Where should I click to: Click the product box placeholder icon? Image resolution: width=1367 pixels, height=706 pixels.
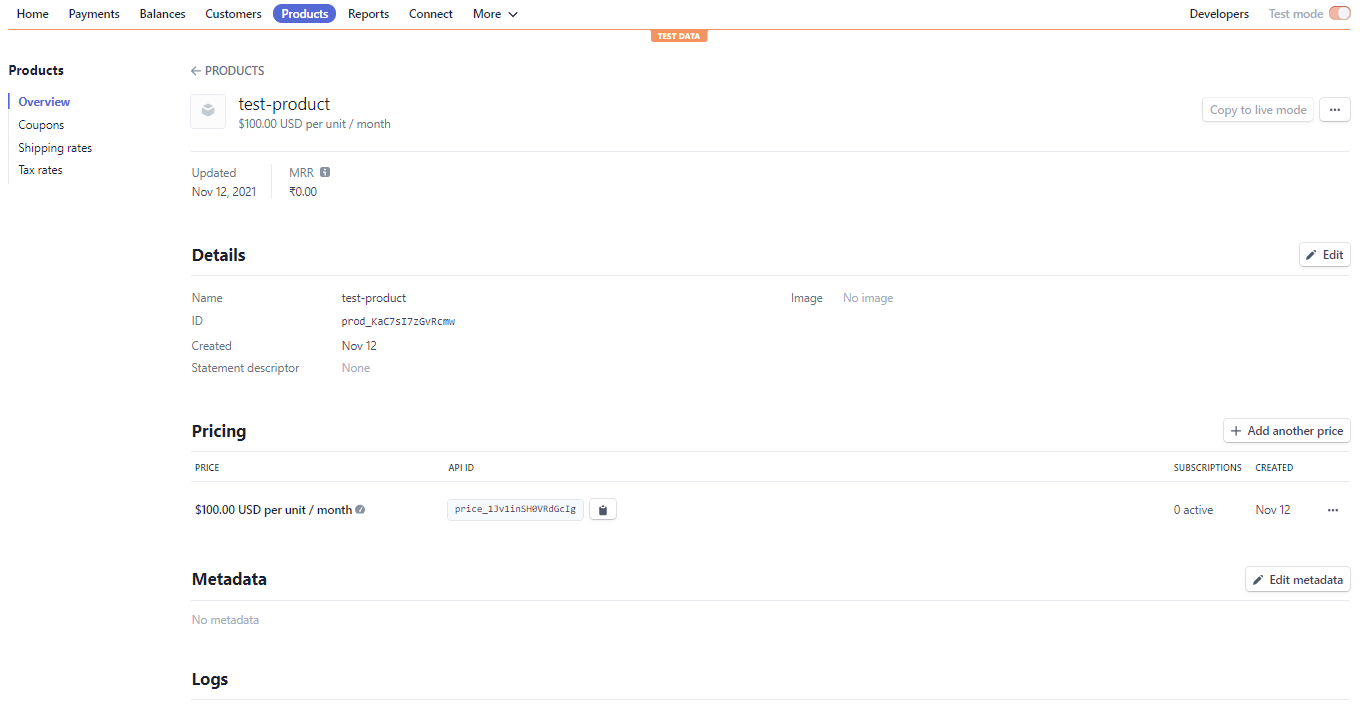[x=208, y=111]
